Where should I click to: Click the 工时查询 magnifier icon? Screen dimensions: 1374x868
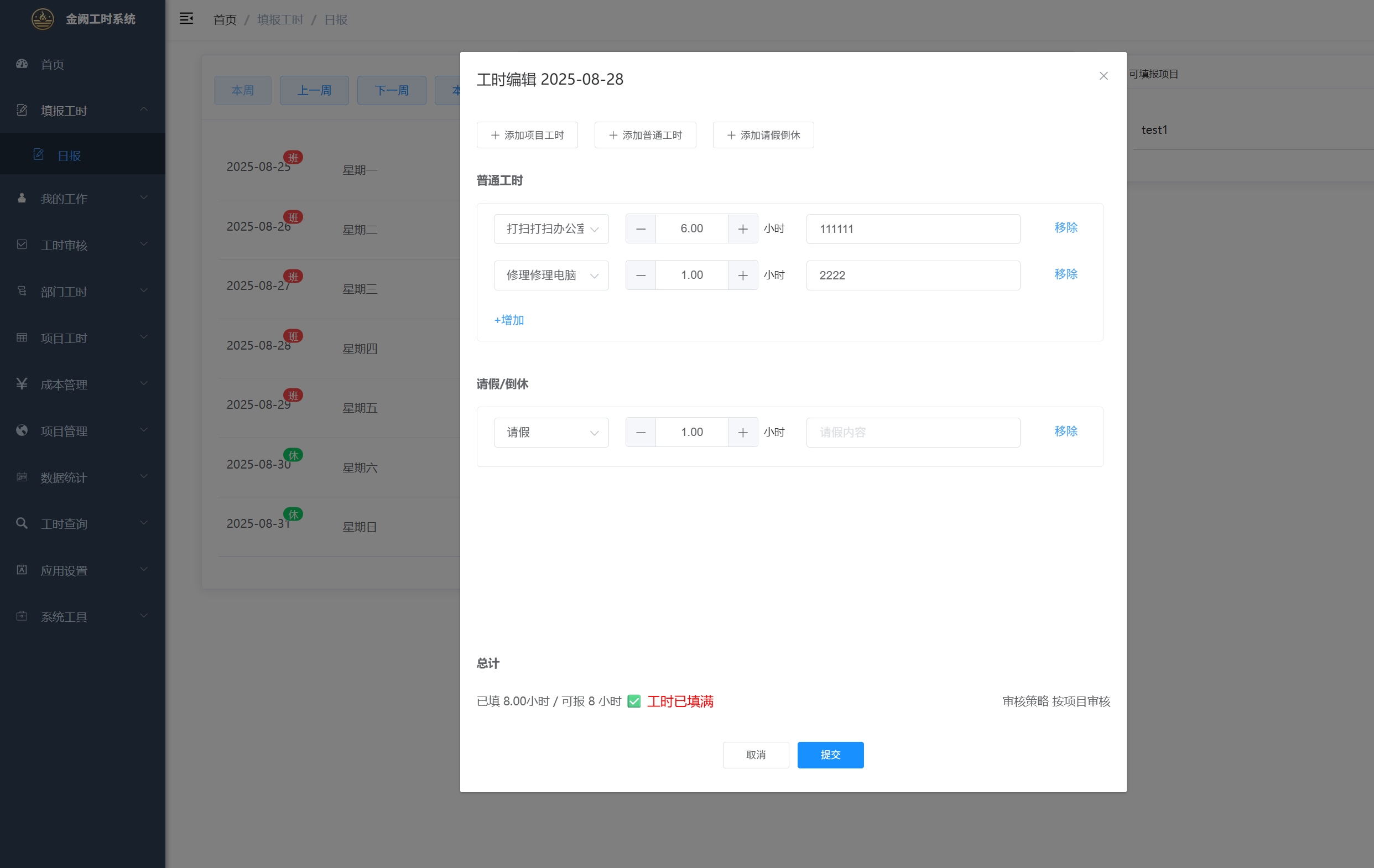tap(22, 523)
